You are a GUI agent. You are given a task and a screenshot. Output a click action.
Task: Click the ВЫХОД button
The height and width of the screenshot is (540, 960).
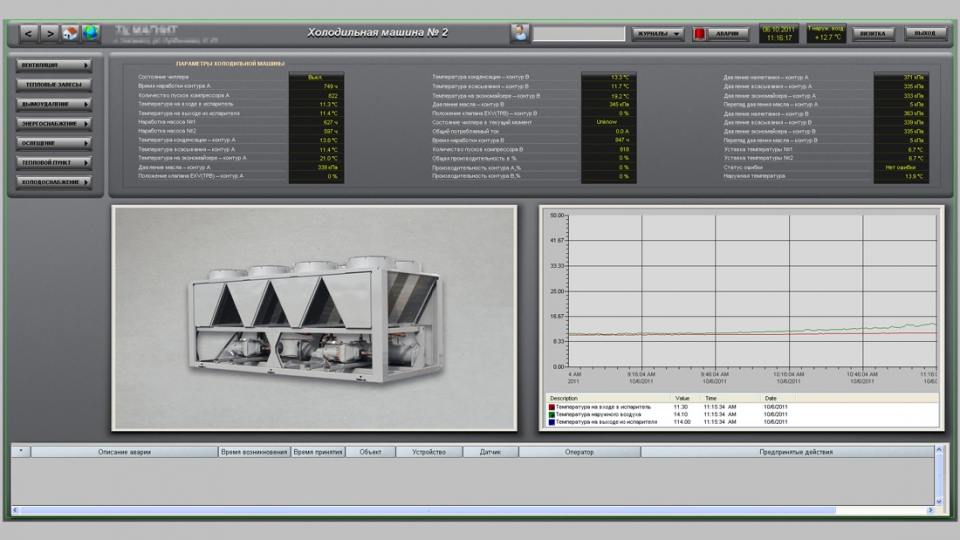pyautogui.click(x=925, y=33)
